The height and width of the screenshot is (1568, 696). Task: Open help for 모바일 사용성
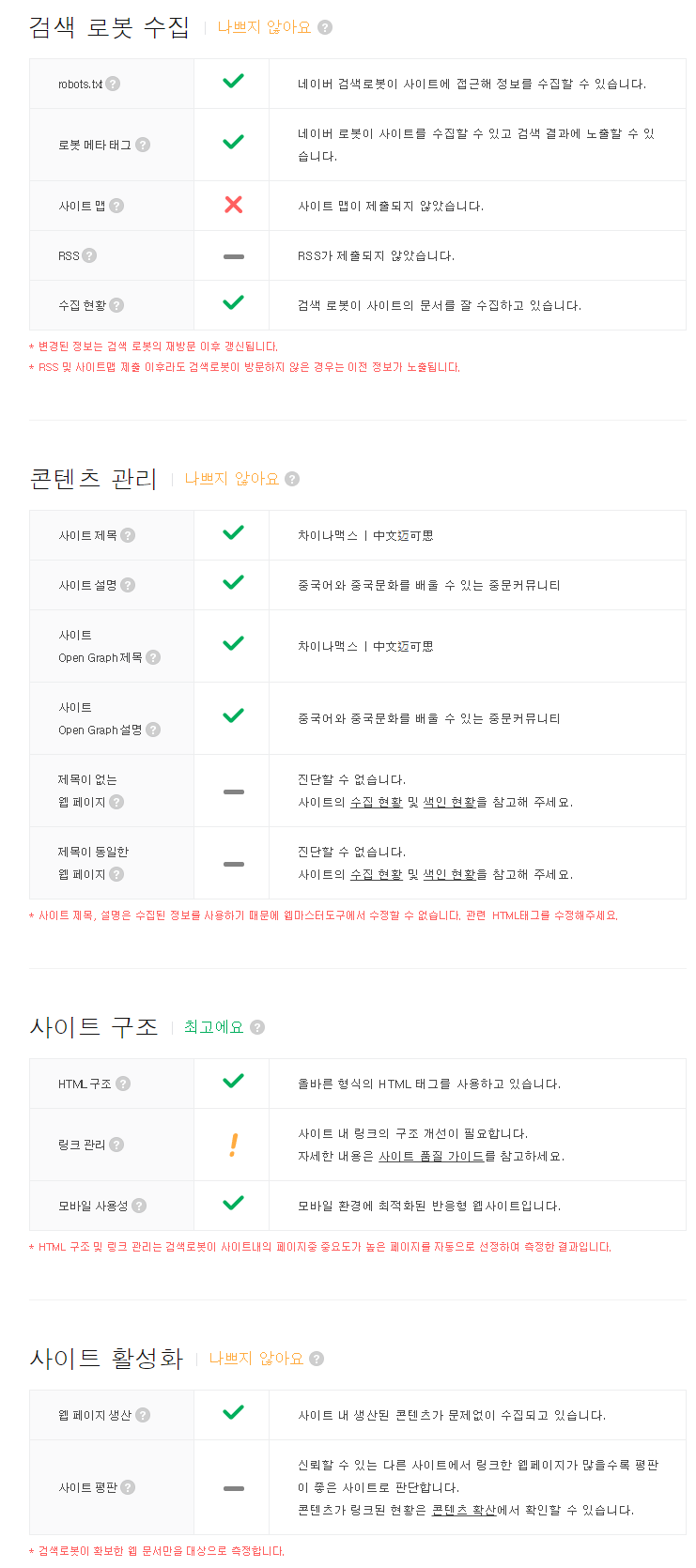pyautogui.click(x=139, y=1206)
